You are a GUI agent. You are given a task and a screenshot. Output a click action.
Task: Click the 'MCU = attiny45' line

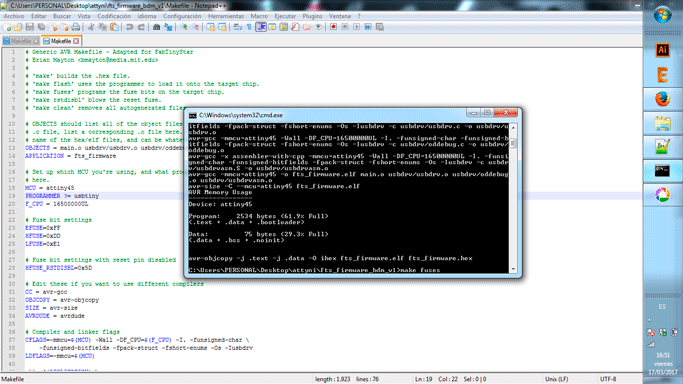click(50, 188)
